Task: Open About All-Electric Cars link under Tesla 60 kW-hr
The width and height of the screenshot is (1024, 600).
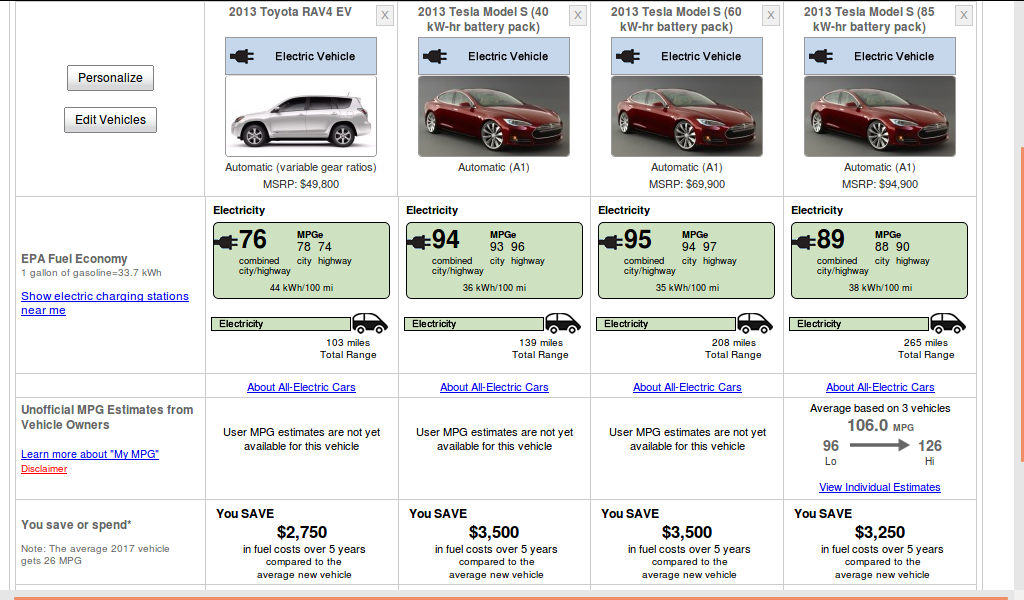Action: pos(687,387)
